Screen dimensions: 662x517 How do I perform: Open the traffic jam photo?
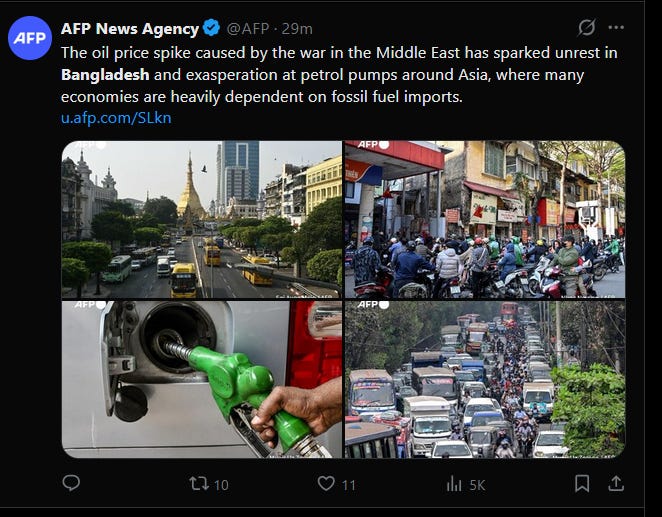click(485, 379)
